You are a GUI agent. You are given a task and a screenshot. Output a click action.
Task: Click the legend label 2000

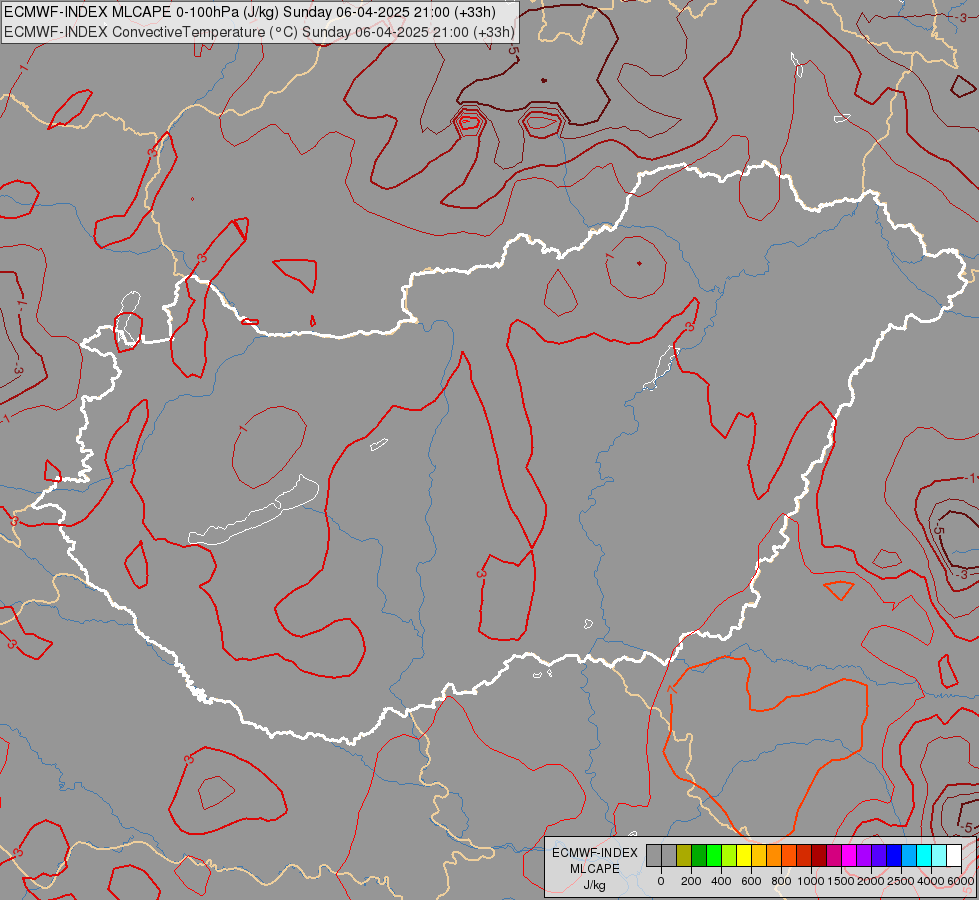[x=872, y=881]
